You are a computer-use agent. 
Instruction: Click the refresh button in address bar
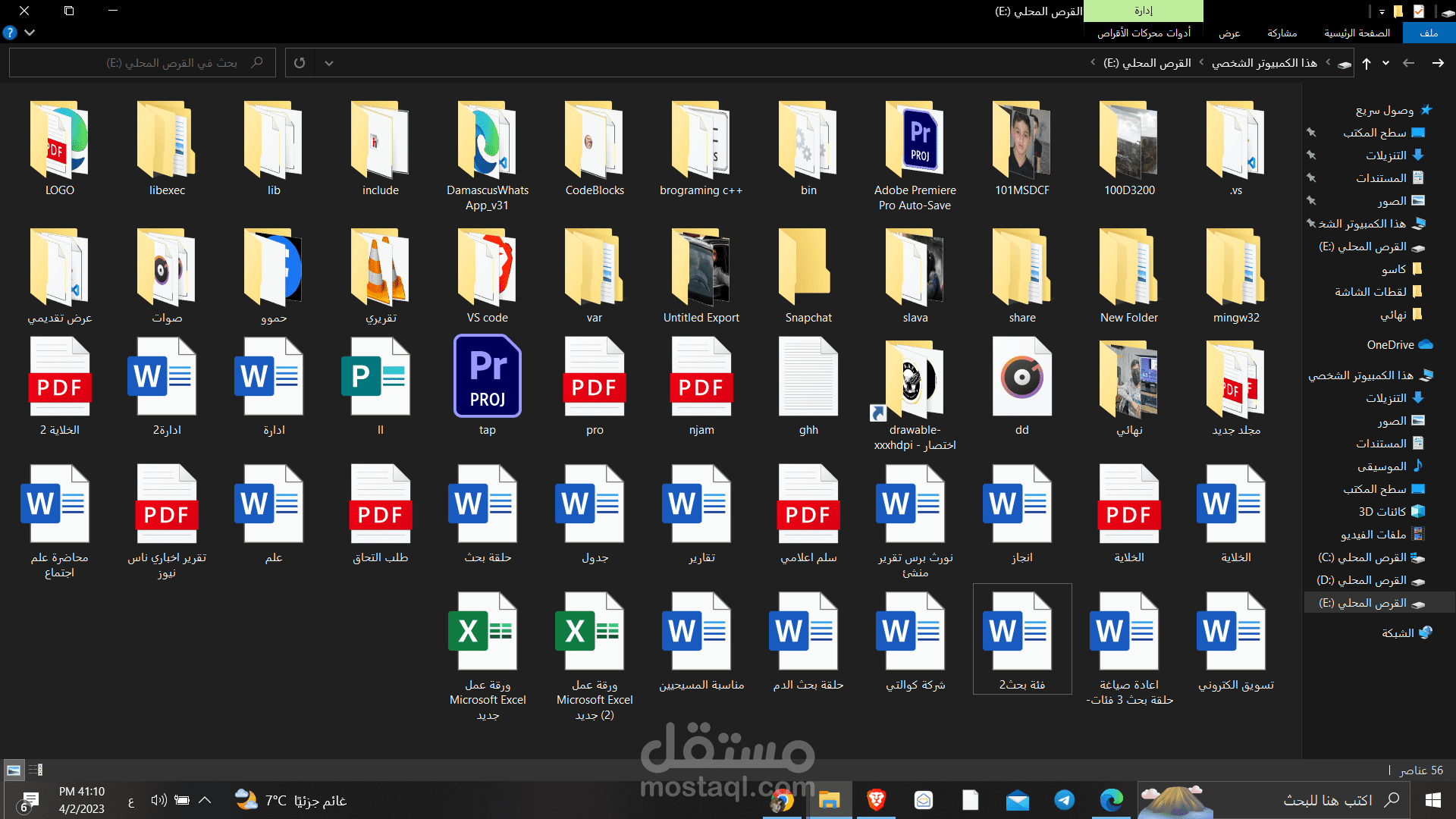(300, 63)
